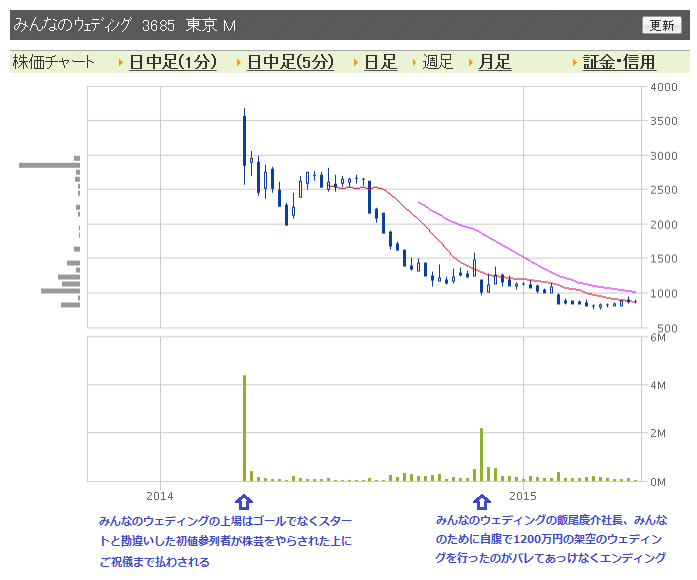Open the 日中足(1分) chart link
This screenshot has width=697, height=580.
click(x=173, y=62)
